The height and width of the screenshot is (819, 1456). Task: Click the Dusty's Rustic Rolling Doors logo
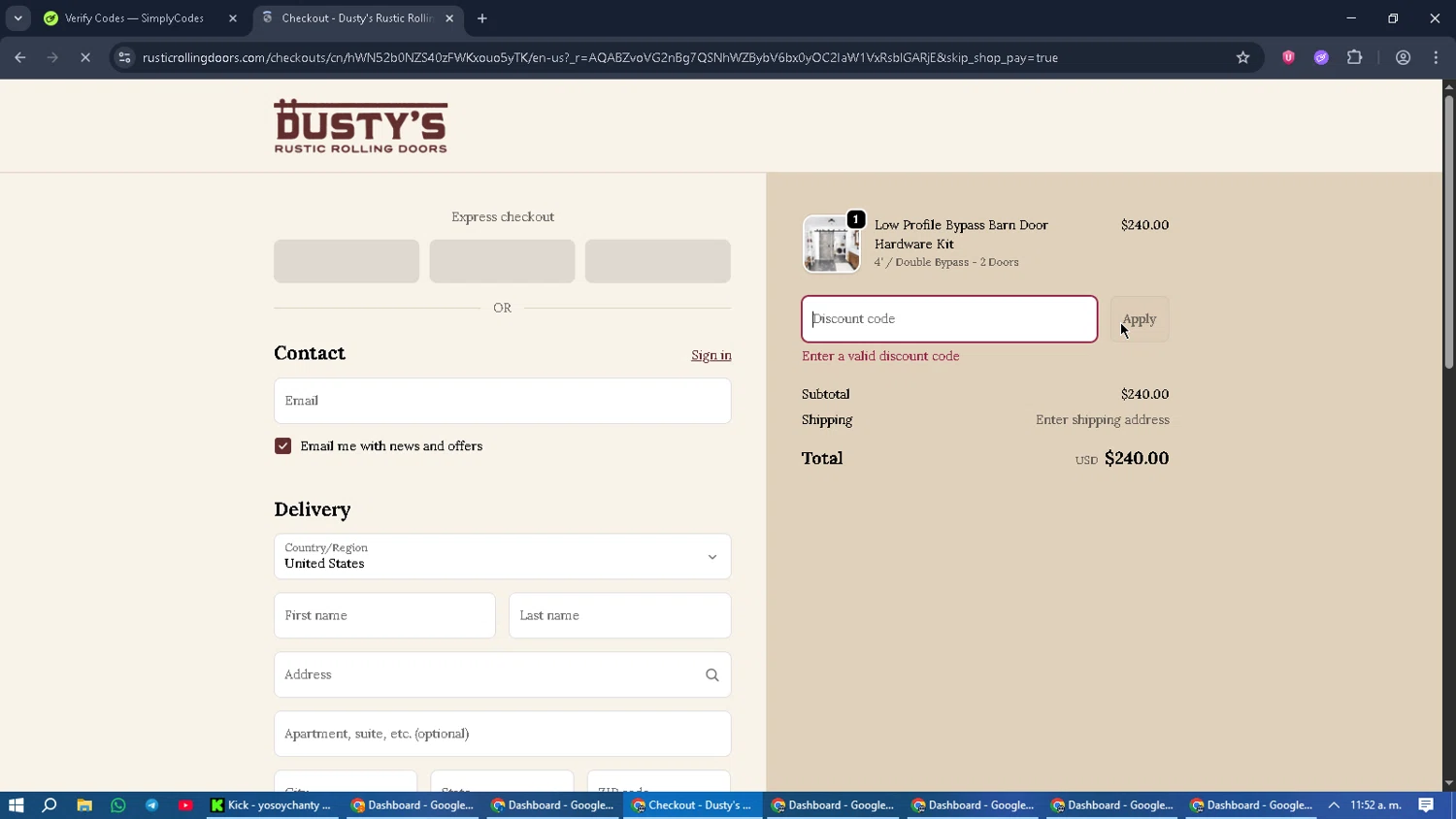360,126
